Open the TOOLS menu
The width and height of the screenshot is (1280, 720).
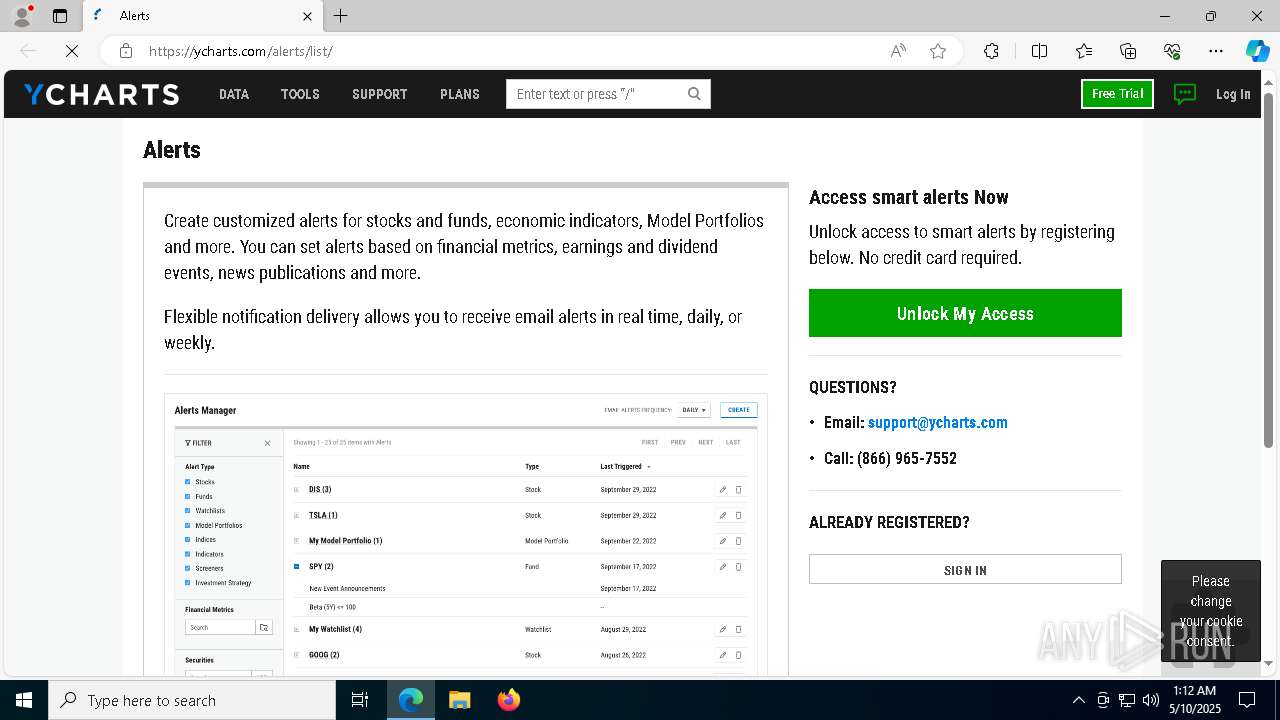[300, 94]
